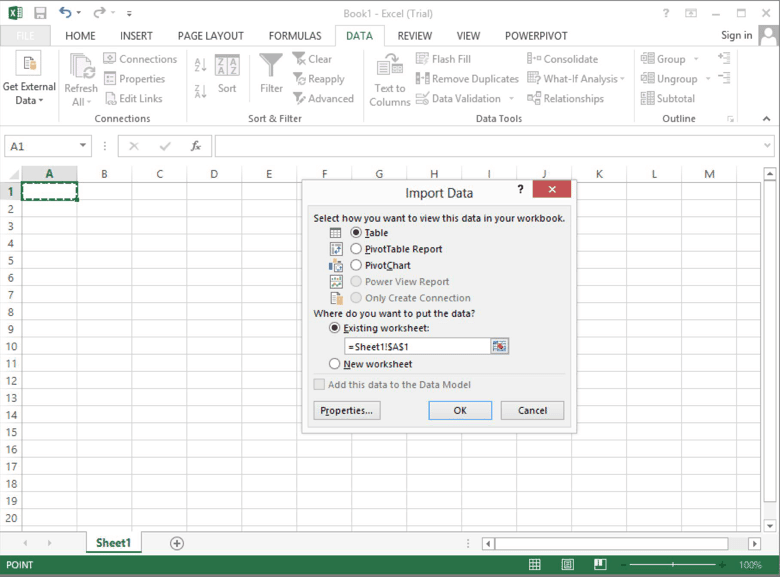Expand the Group dropdown arrow
This screenshot has height=577, width=780.
point(696,59)
